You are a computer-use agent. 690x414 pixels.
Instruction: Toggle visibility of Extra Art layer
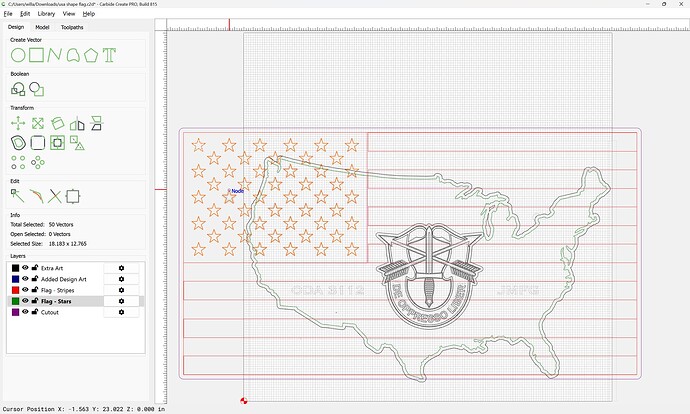tap(25, 267)
